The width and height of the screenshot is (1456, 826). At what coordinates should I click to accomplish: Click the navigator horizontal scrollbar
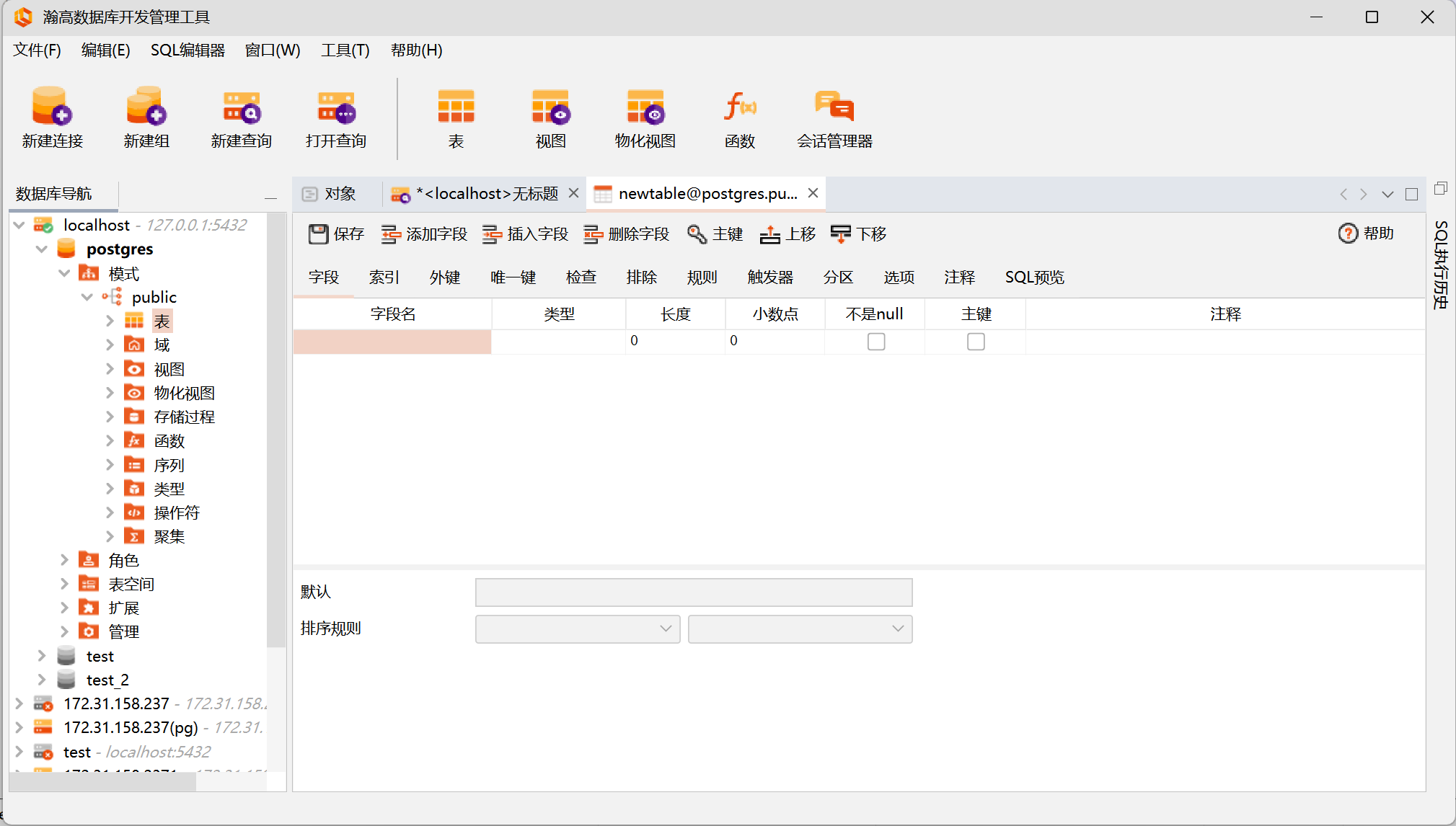[x=102, y=783]
